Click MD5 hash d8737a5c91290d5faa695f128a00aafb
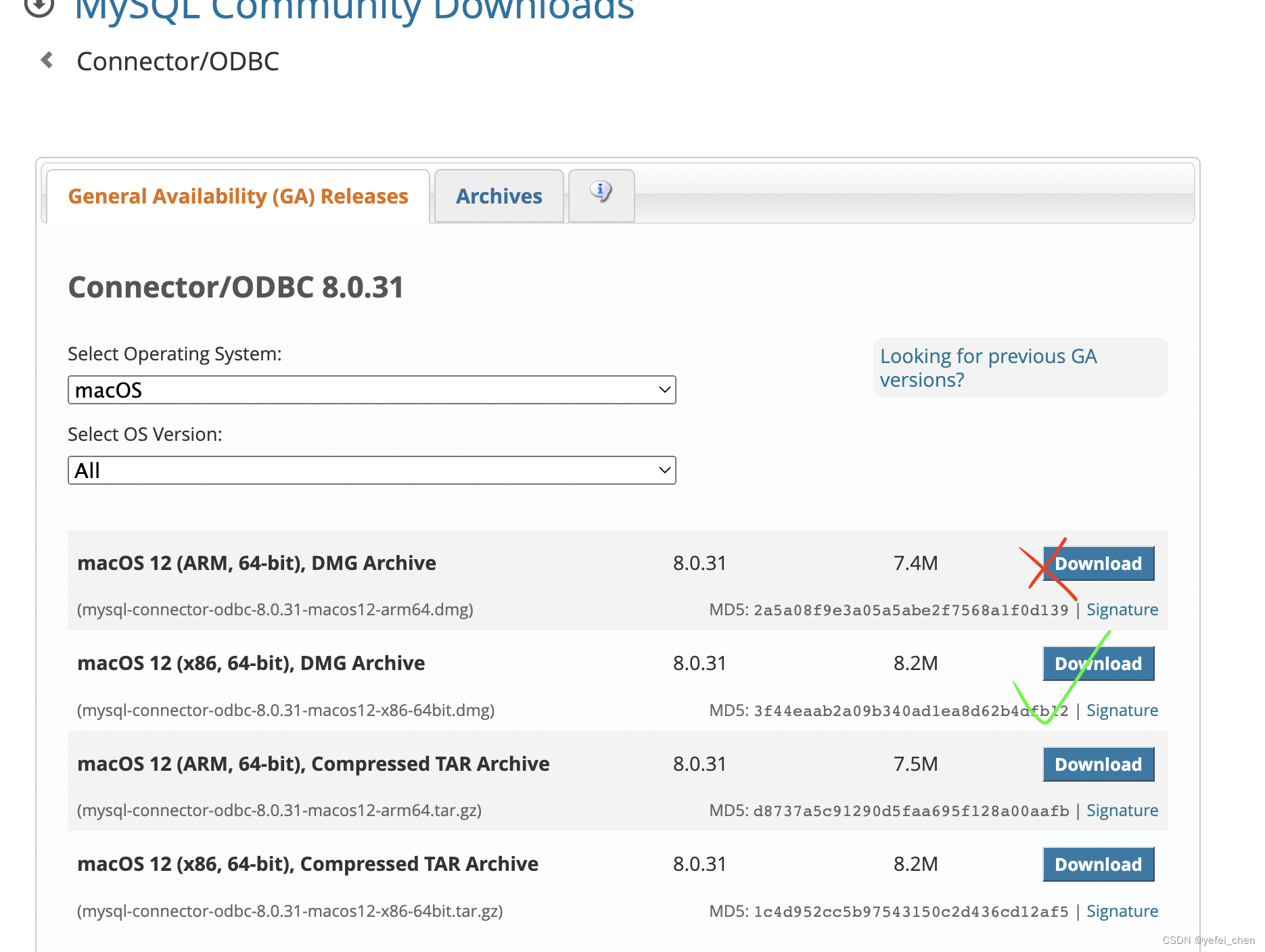 click(x=911, y=811)
